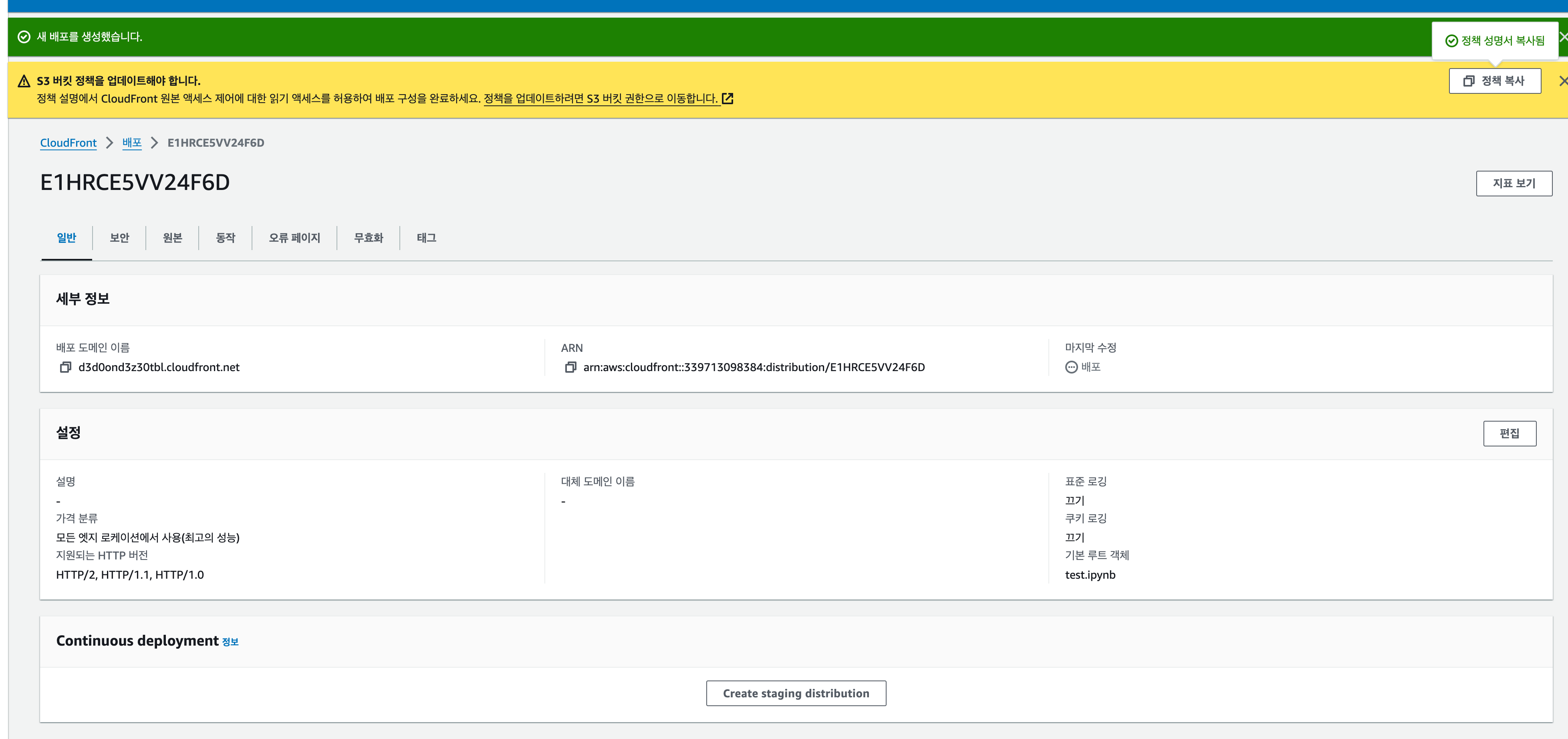Image resolution: width=1568 pixels, height=739 pixels.
Task: Click the in-progress 배포 status icon
Action: pos(1071,367)
